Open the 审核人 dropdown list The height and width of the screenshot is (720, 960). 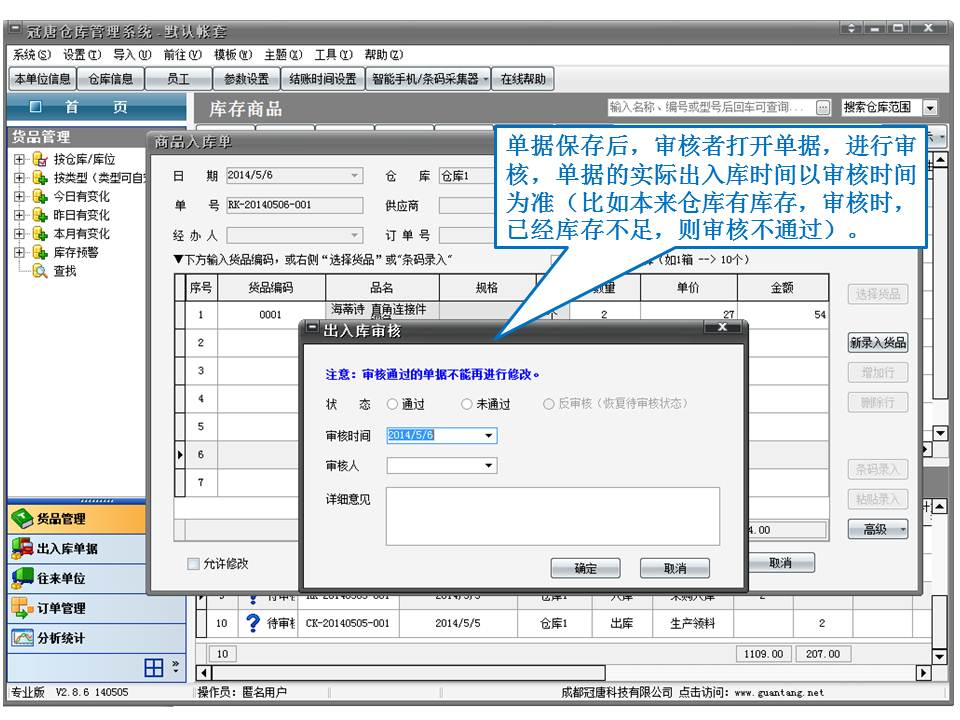point(489,466)
